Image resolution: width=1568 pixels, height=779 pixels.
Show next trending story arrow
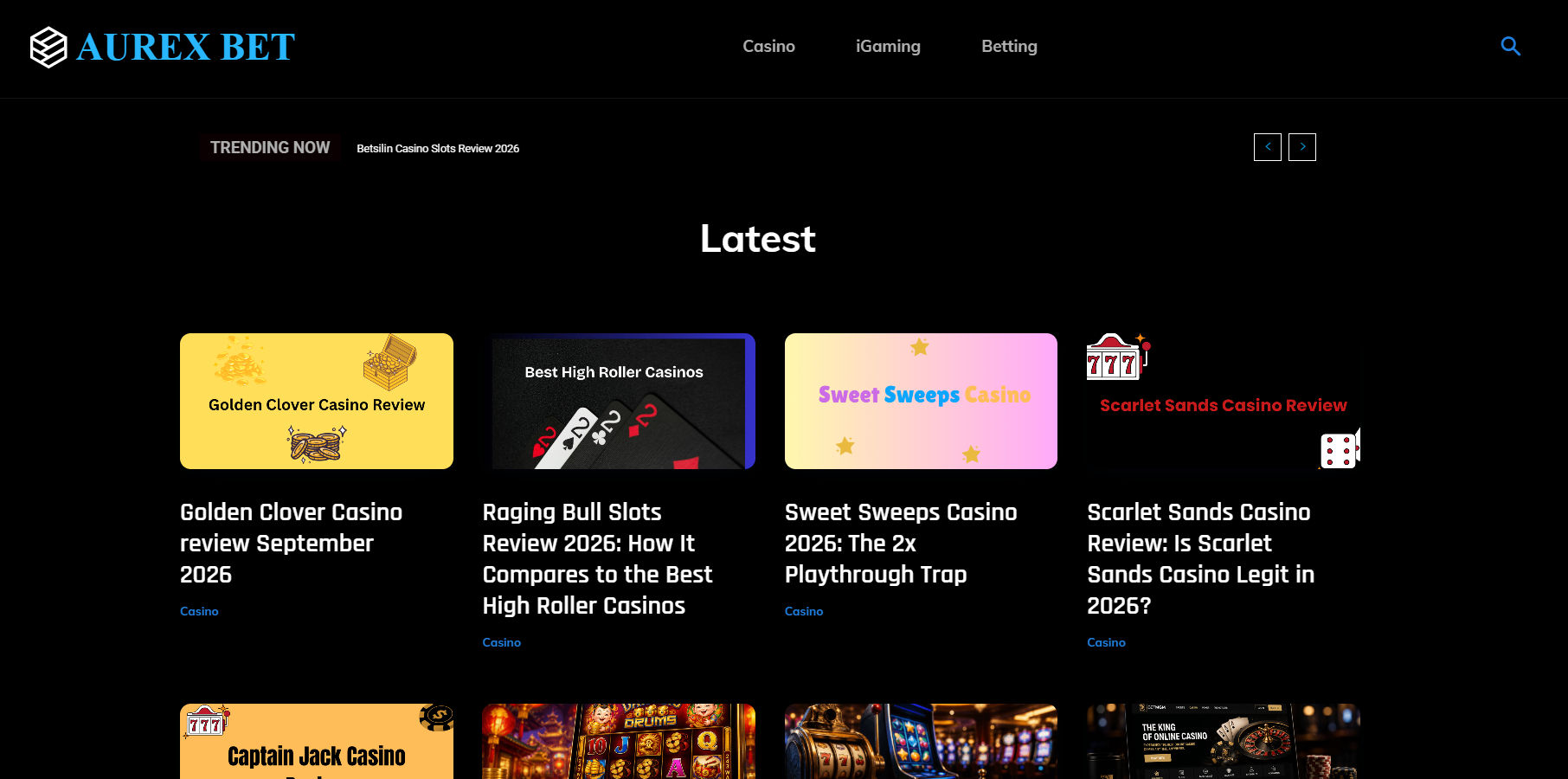1302,147
